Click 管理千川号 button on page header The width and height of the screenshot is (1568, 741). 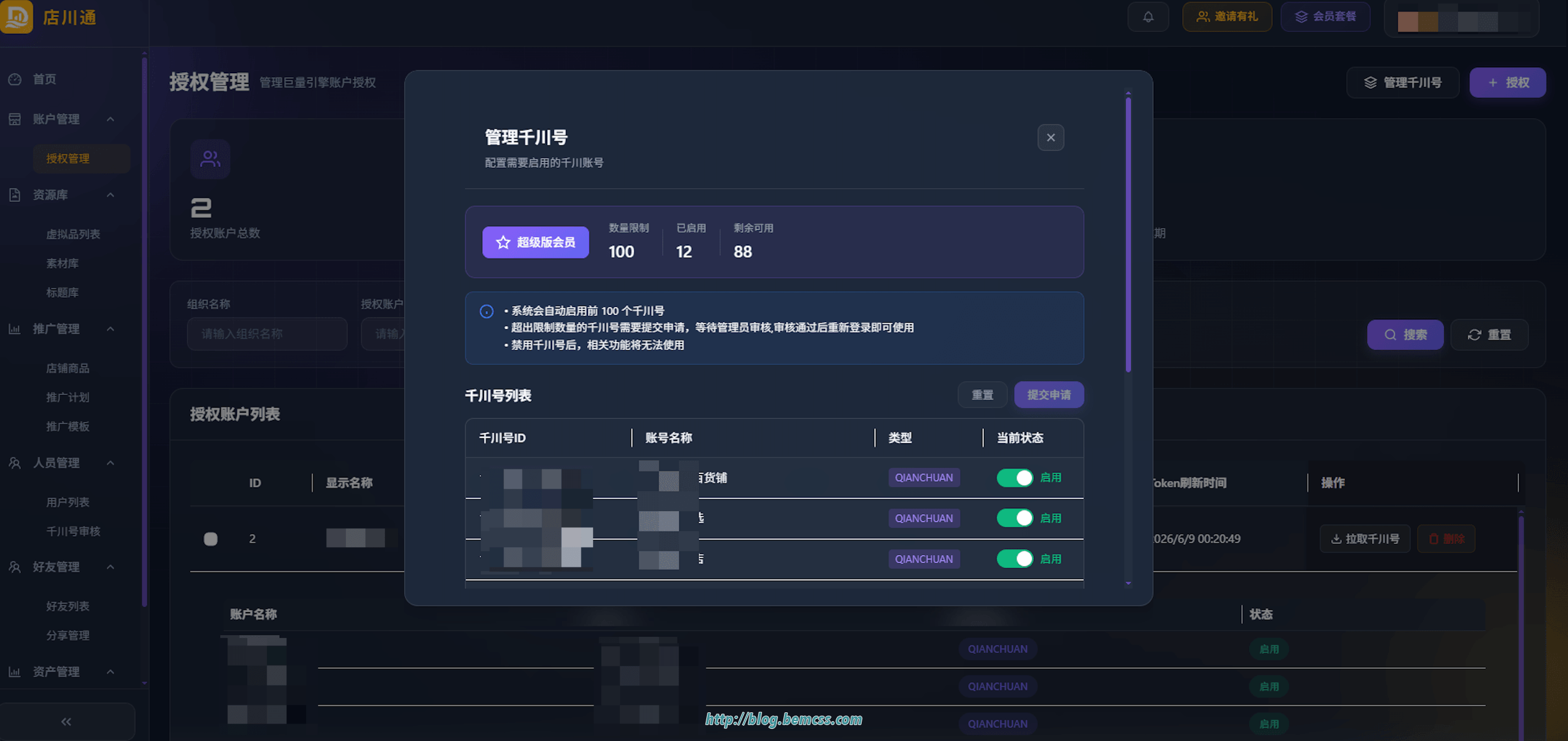[1402, 83]
